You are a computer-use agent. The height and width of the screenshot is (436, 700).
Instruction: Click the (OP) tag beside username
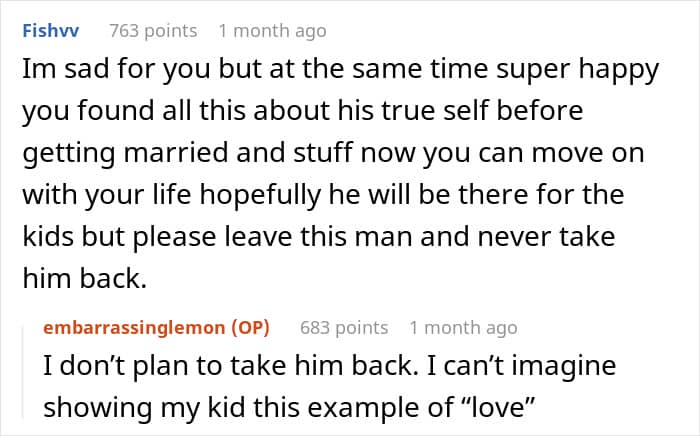[x=250, y=328]
